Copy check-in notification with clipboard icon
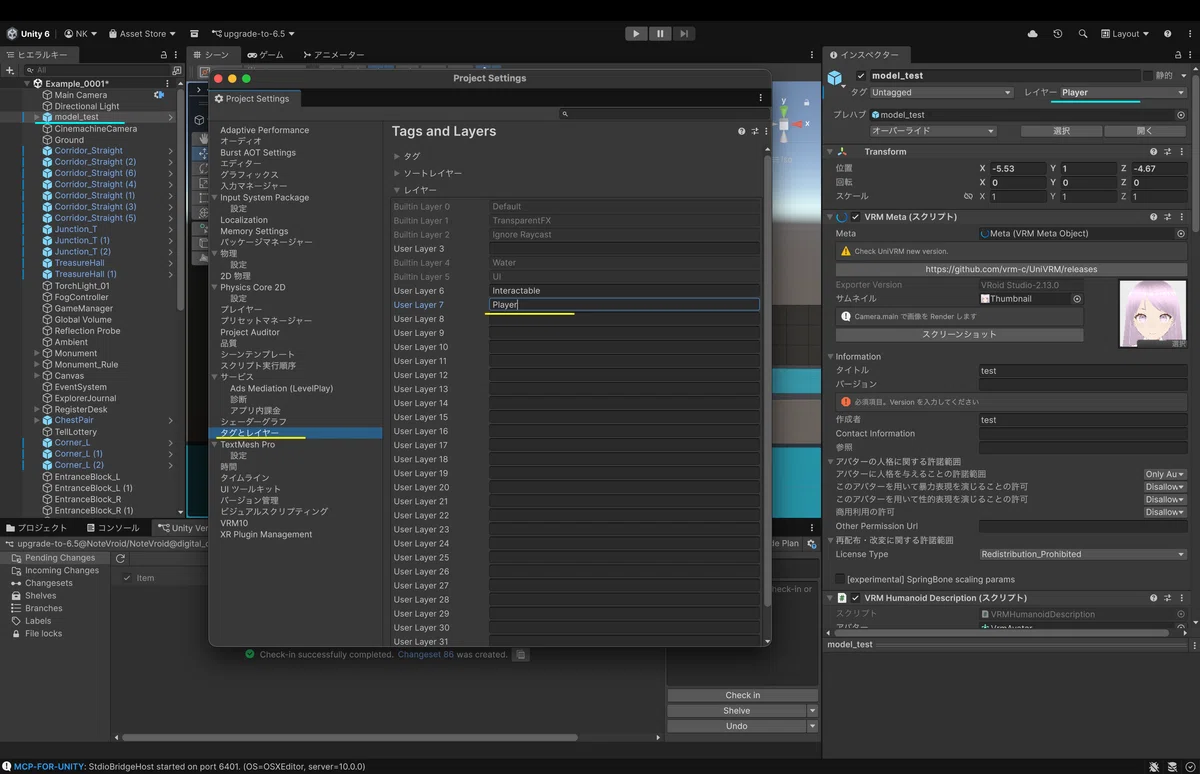Viewport: 1200px width, 774px height. click(521, 655)
